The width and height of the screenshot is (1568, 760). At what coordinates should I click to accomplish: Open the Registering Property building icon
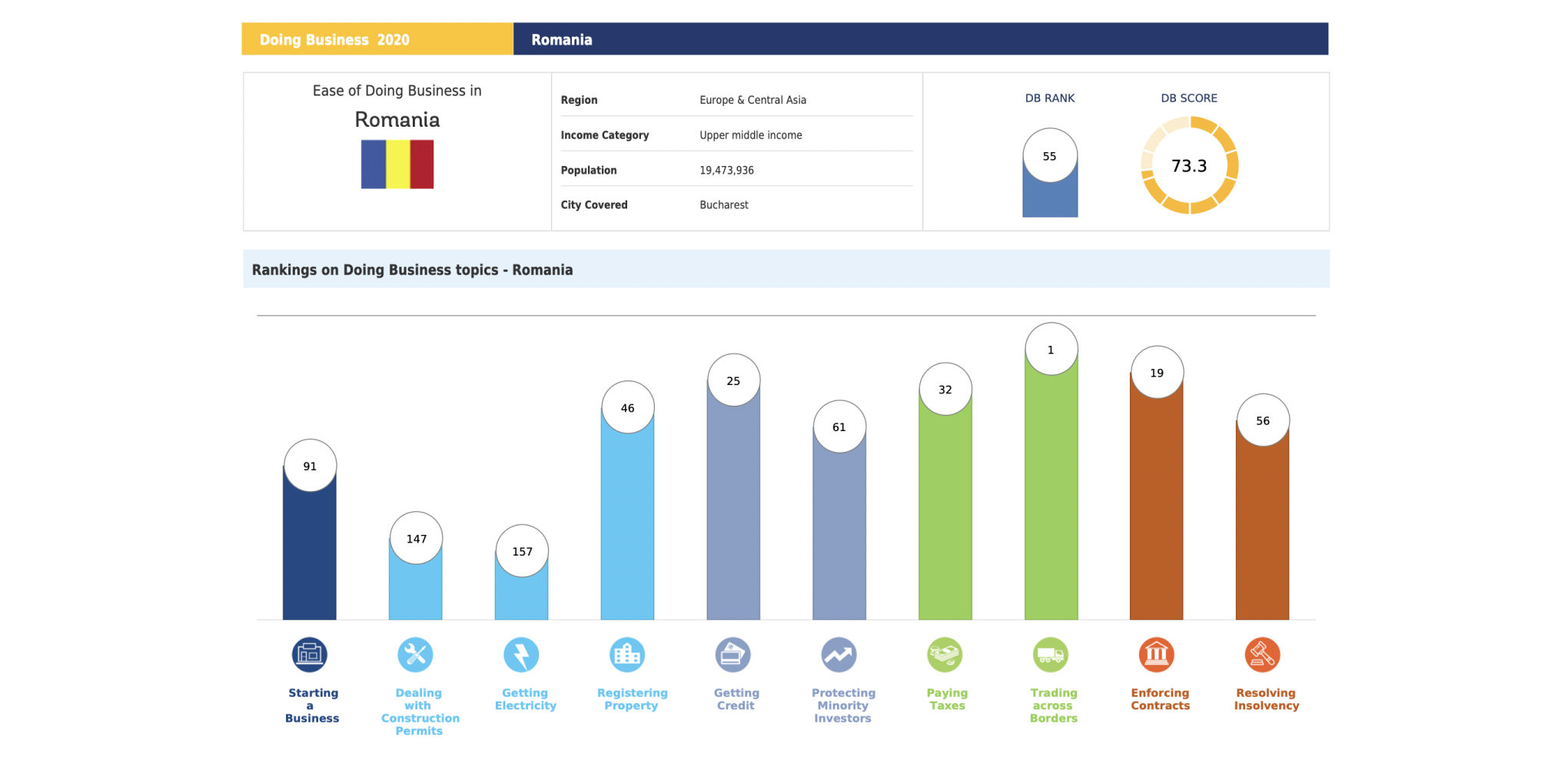click(627, 655)
